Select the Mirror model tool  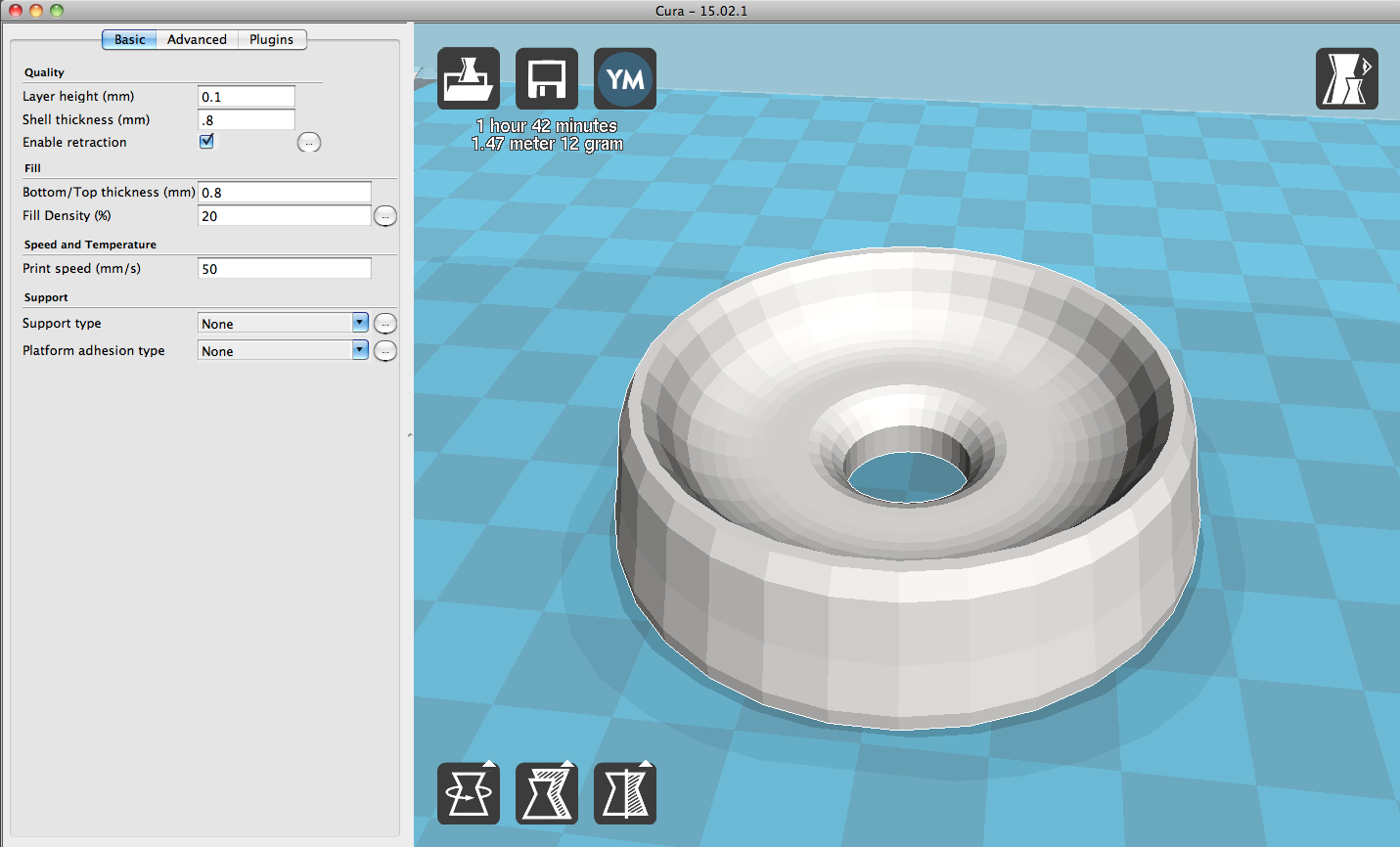point(624,792)
